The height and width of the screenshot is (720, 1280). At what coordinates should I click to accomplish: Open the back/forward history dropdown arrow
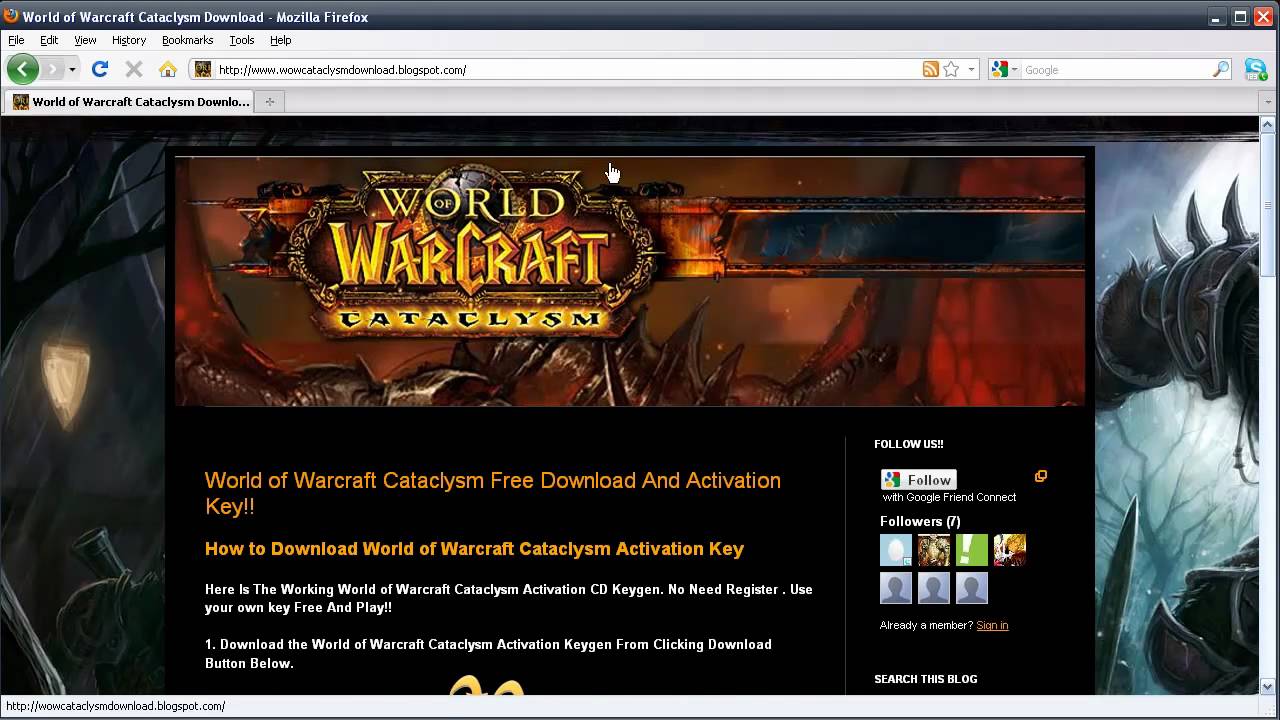pos(72,70)
